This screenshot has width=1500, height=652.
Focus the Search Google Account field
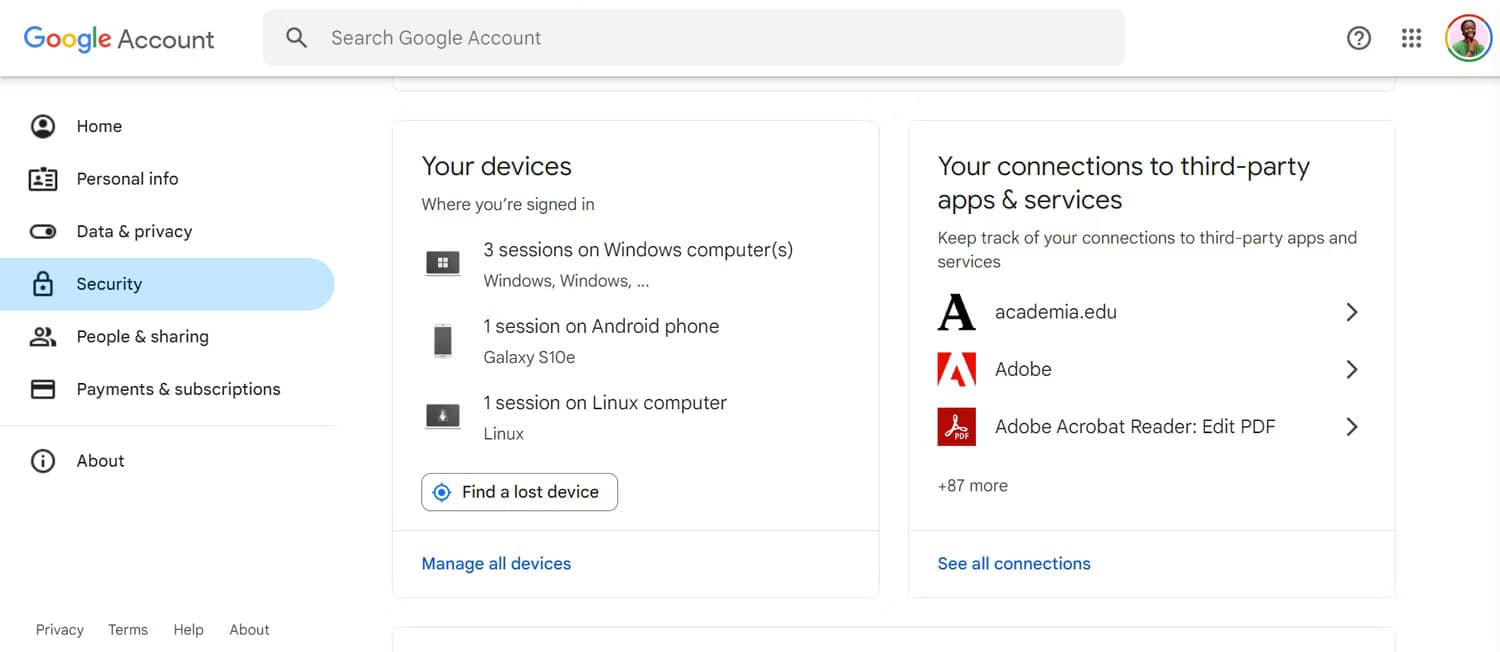click(x=700, y=38)
